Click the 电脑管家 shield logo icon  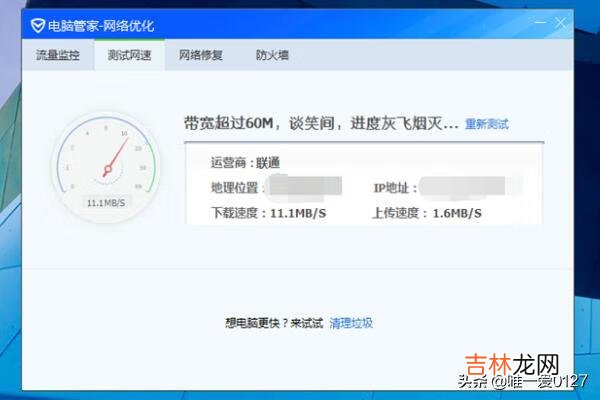point(36,24)
